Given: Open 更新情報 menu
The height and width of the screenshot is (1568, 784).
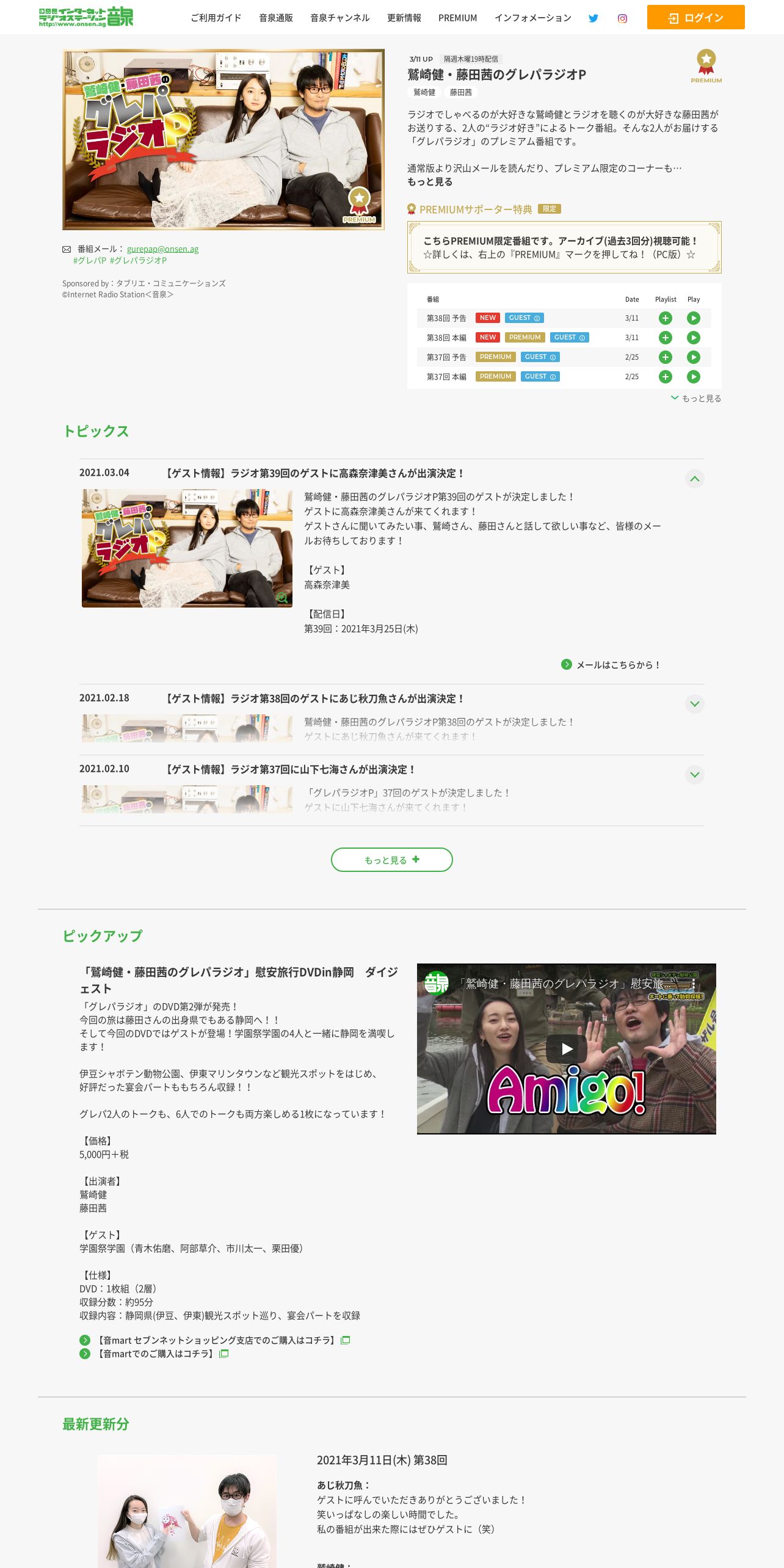Looking at the screenshot, I should (x=404, y=18).
